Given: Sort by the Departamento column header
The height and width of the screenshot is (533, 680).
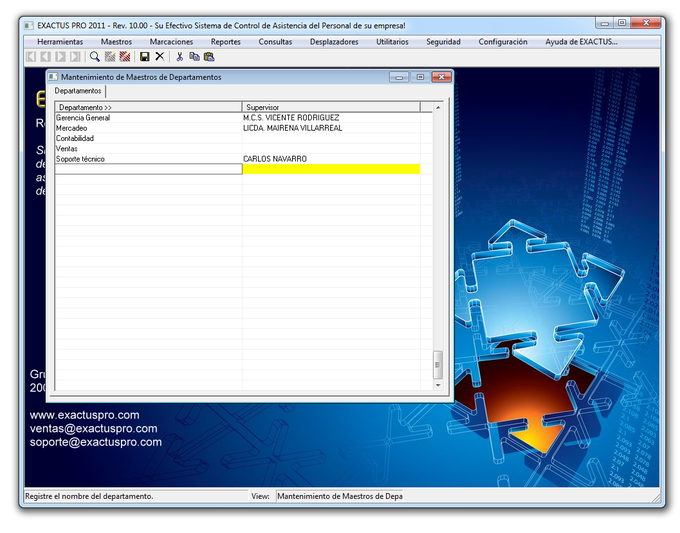Looking at the screenshot, I should coord(148,107).
